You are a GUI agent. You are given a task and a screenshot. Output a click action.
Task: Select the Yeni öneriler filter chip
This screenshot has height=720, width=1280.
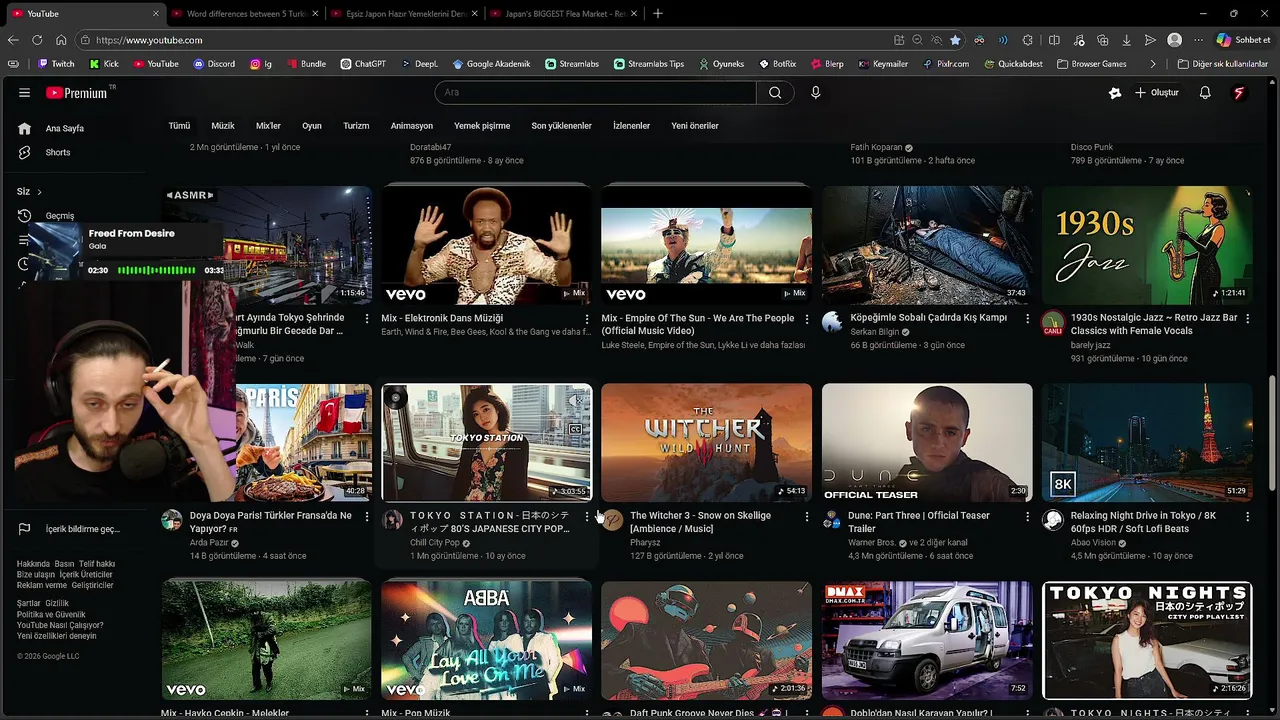[695, 126]
